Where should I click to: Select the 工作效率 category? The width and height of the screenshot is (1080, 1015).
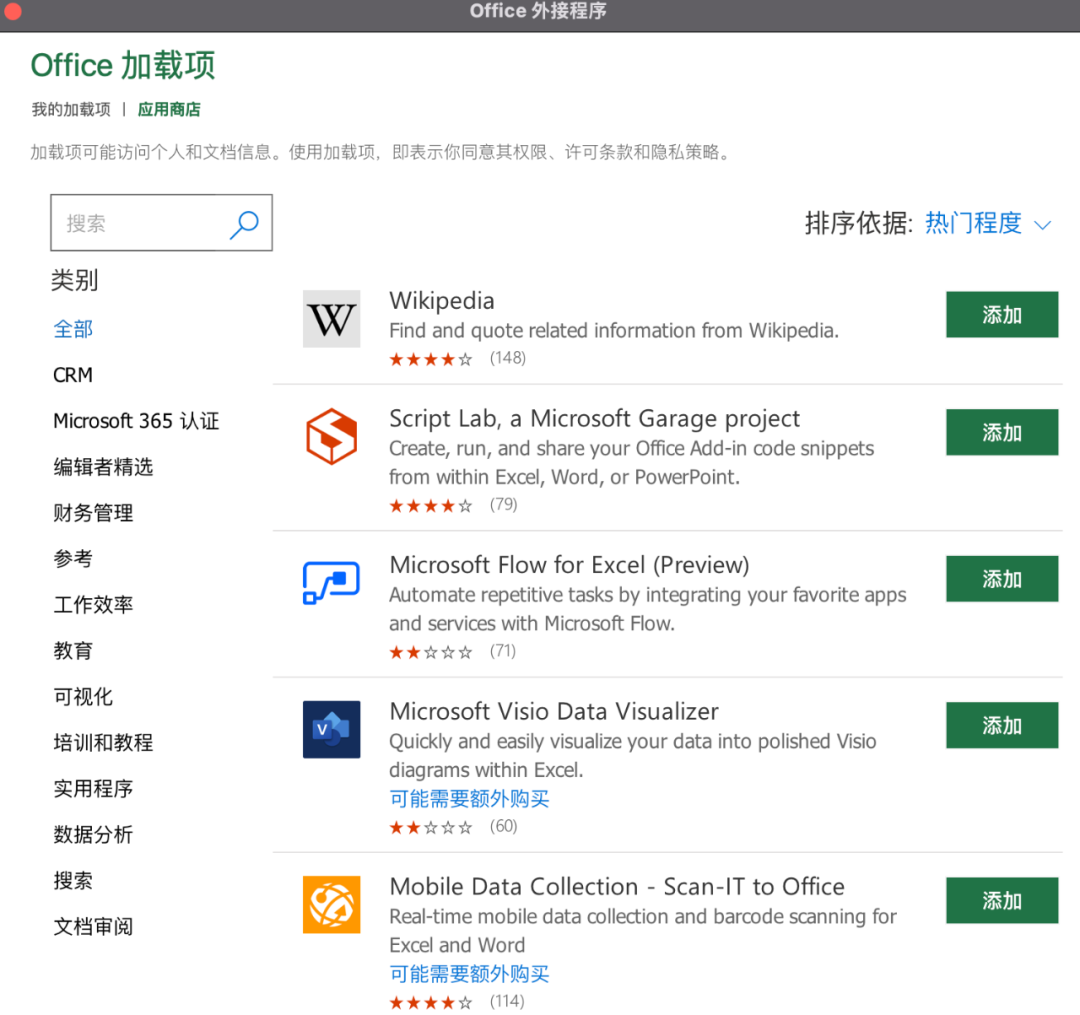click(93, 605)
